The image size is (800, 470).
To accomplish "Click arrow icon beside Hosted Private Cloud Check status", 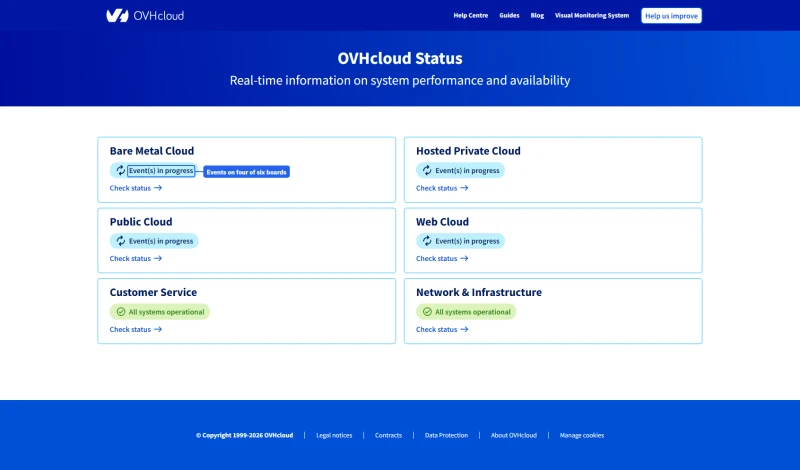I will click(x=464, y=188).
